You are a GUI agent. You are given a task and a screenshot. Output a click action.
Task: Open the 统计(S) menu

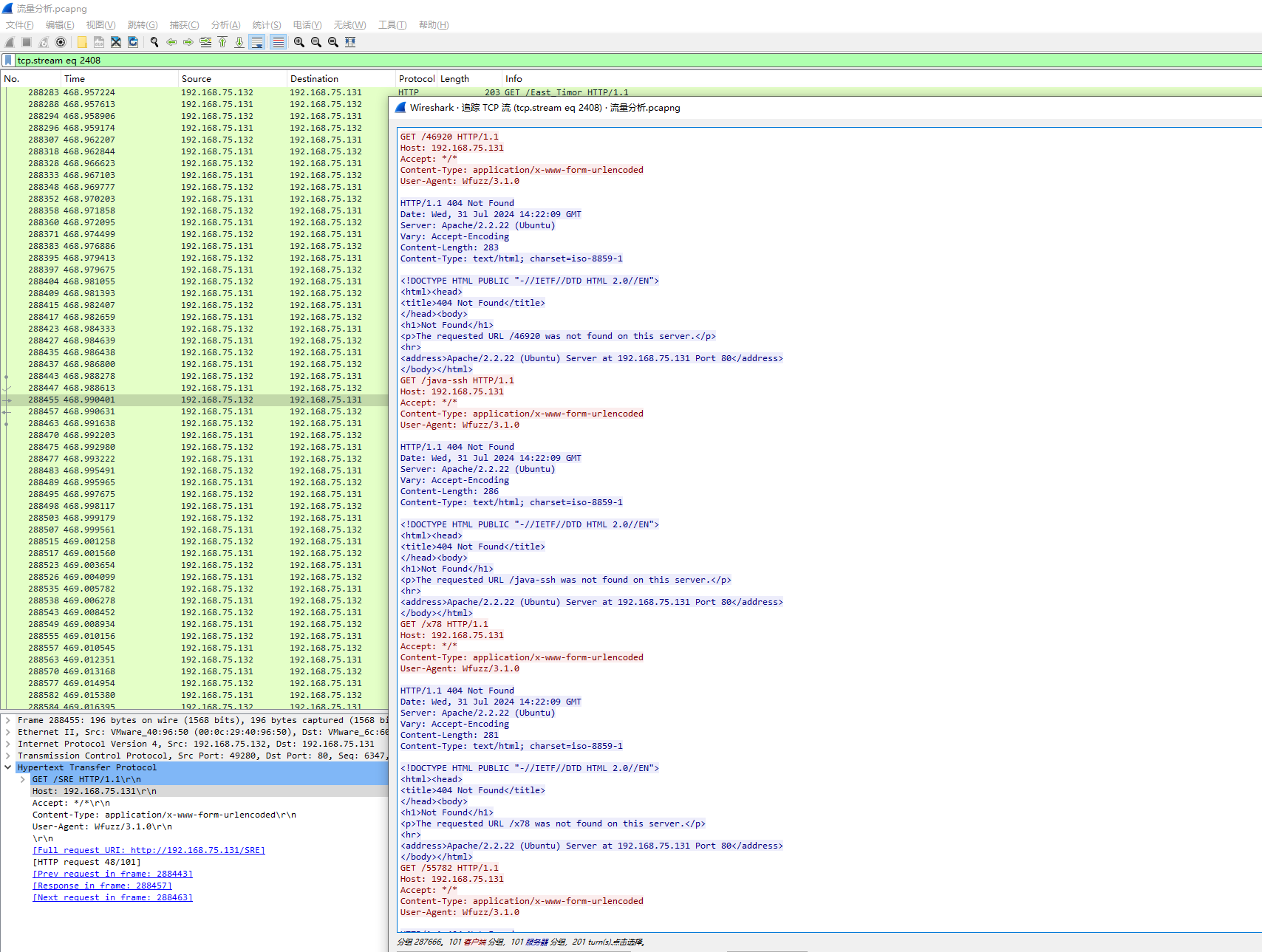[267, 25]
